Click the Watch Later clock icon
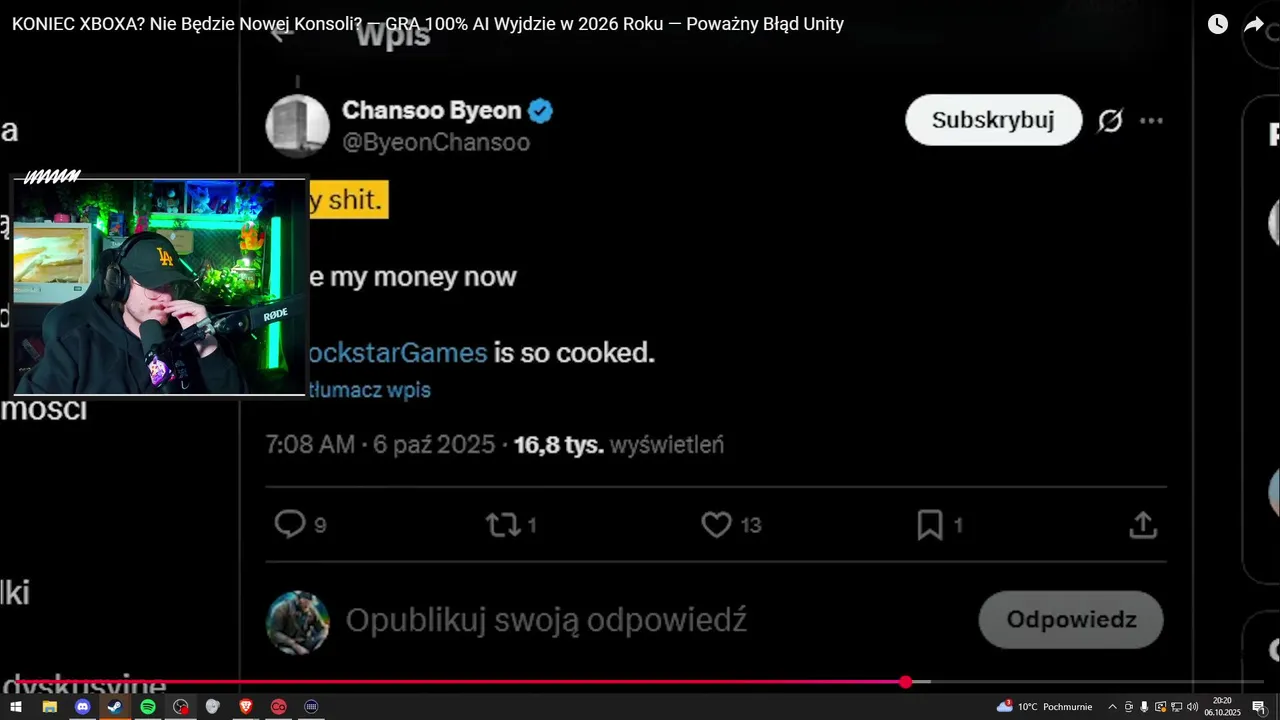Image resolution: width=1280 pixels, height=720 pixels. pyautogui.click(x=1217, y=24)
